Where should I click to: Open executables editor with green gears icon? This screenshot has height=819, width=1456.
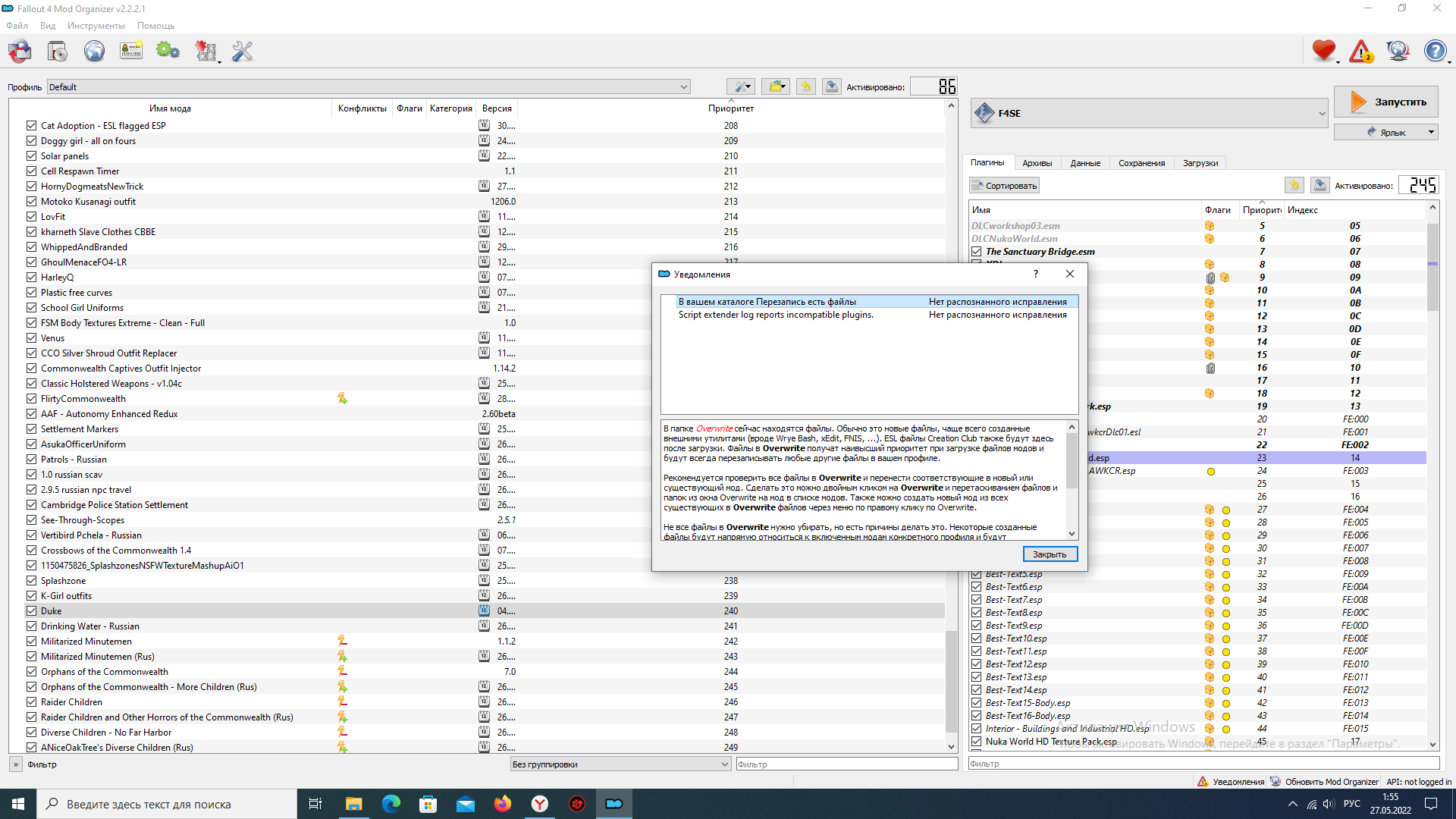click(x=168, y=52)
